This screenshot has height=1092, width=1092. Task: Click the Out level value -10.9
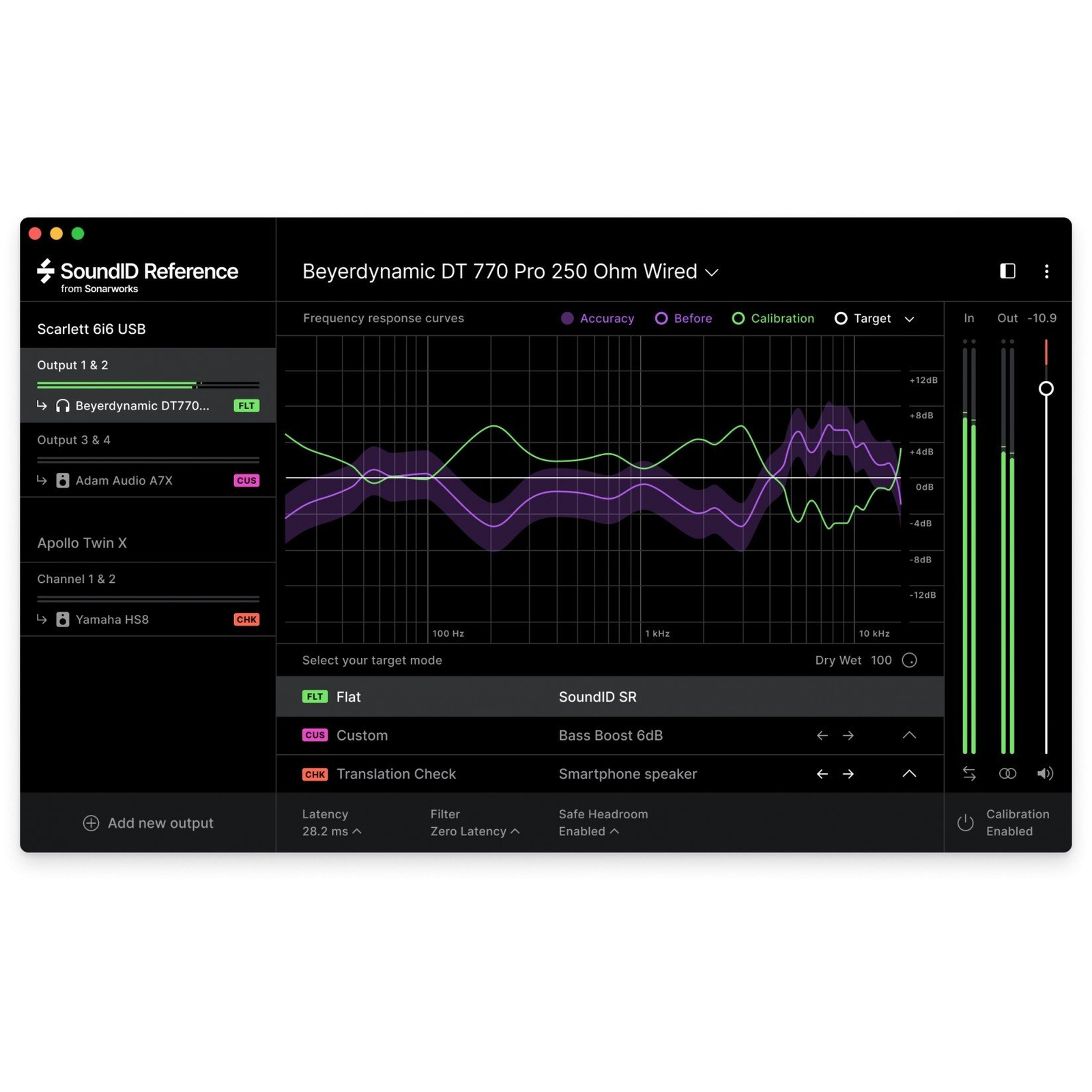[1042, 318]
